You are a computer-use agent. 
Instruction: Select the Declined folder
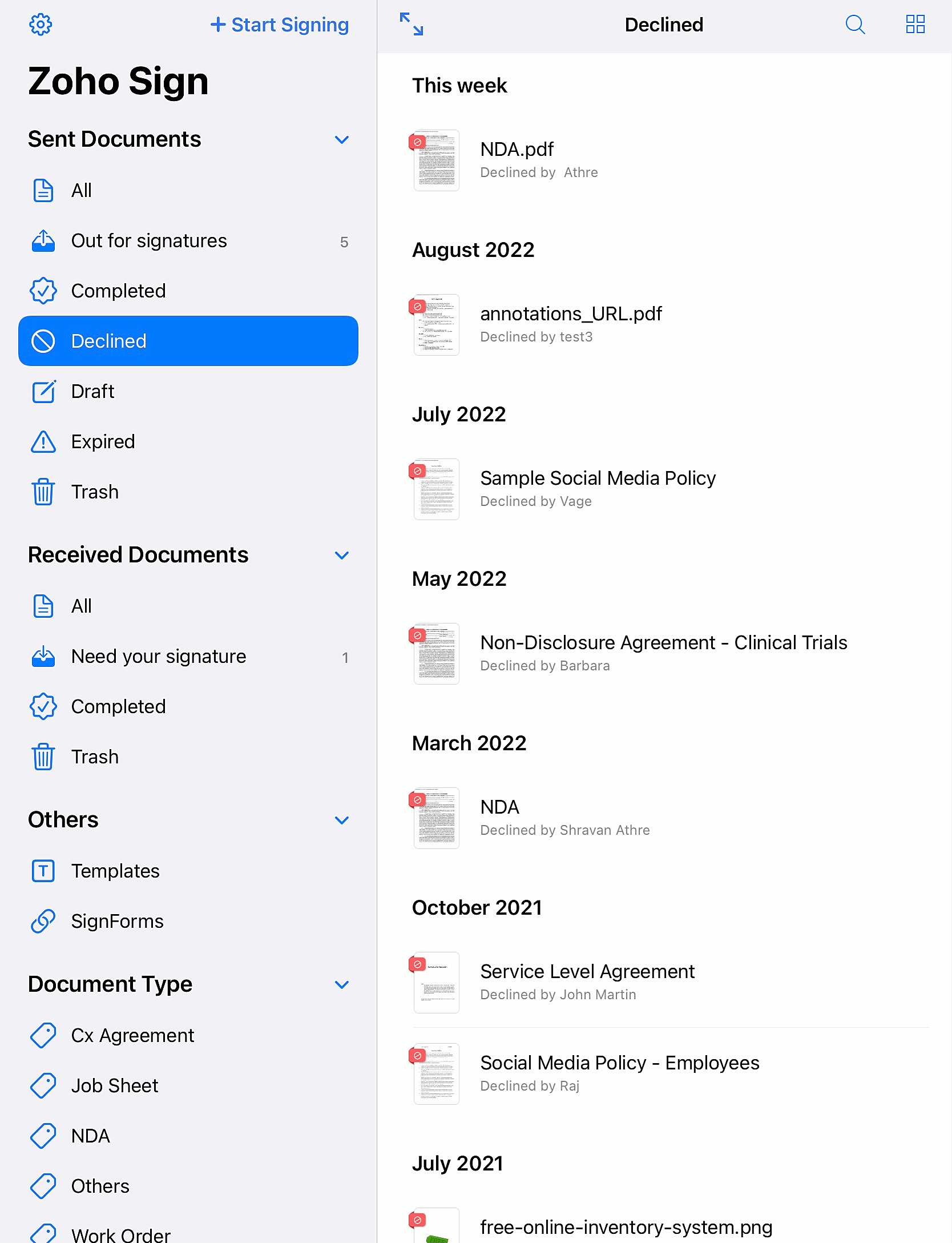(x=188, y=341)
